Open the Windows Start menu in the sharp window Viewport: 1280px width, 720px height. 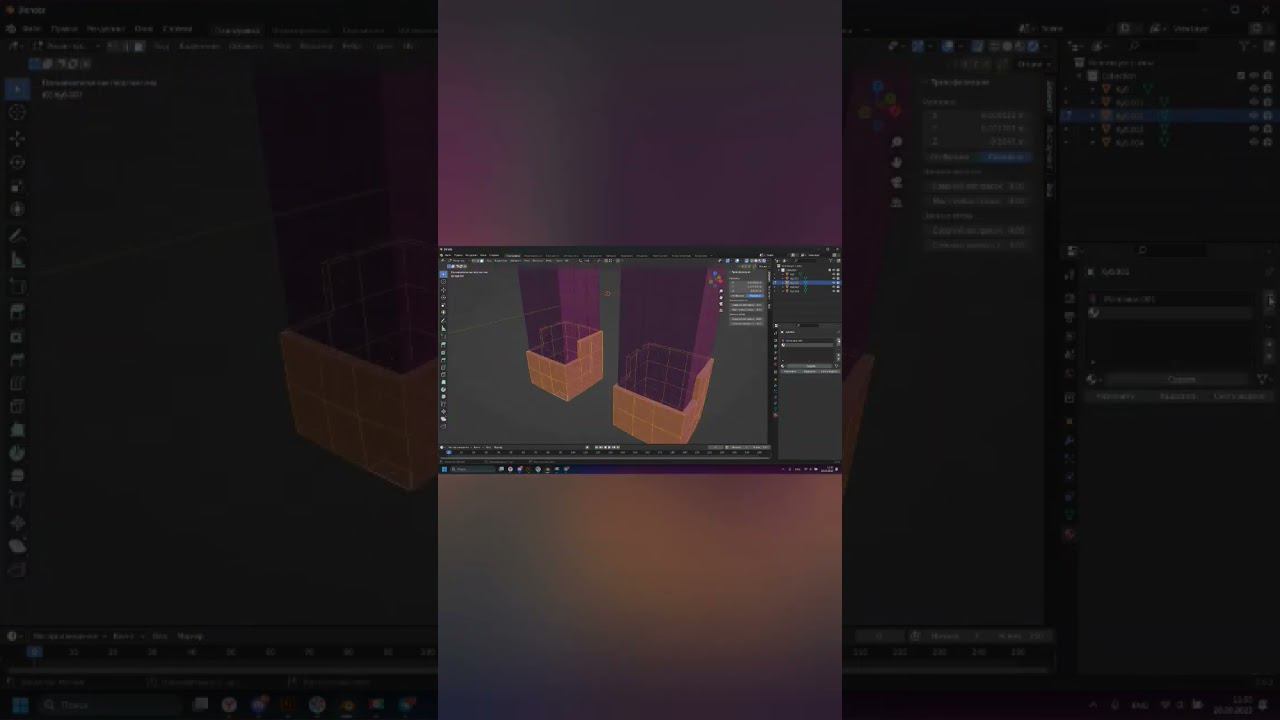click(x=444, y=469)
